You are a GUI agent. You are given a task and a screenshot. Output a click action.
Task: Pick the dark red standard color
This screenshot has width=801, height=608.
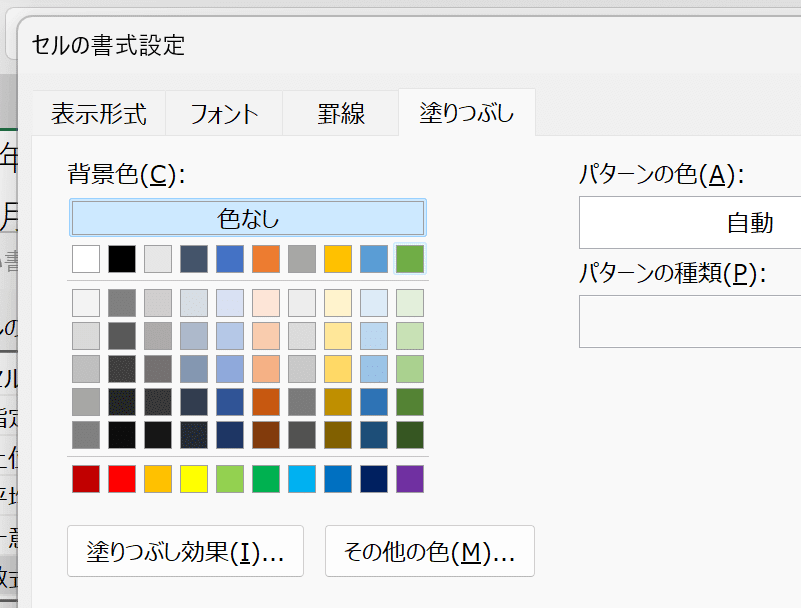click(x=86, y=479)
